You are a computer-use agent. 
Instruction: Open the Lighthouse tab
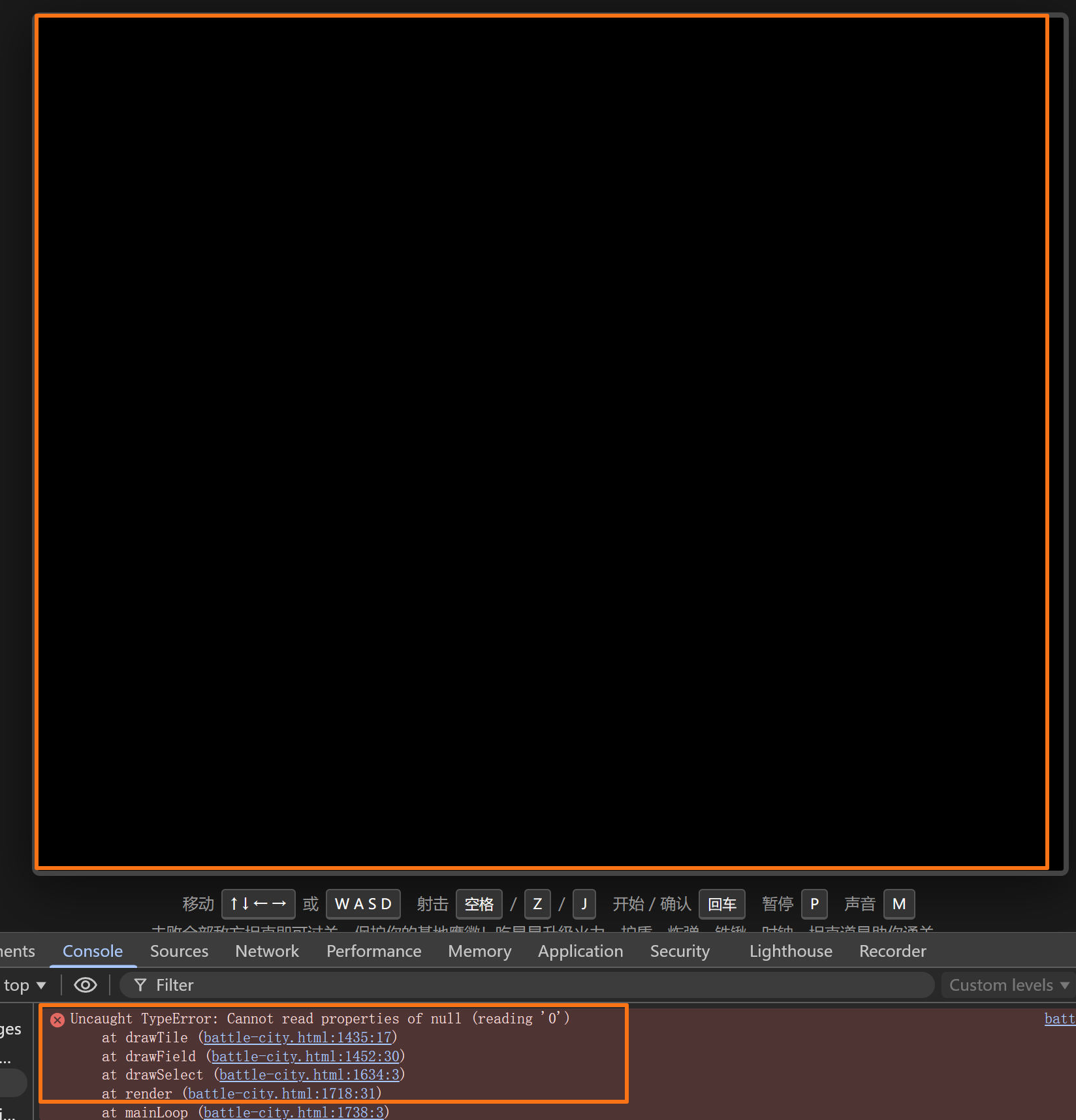791,951
